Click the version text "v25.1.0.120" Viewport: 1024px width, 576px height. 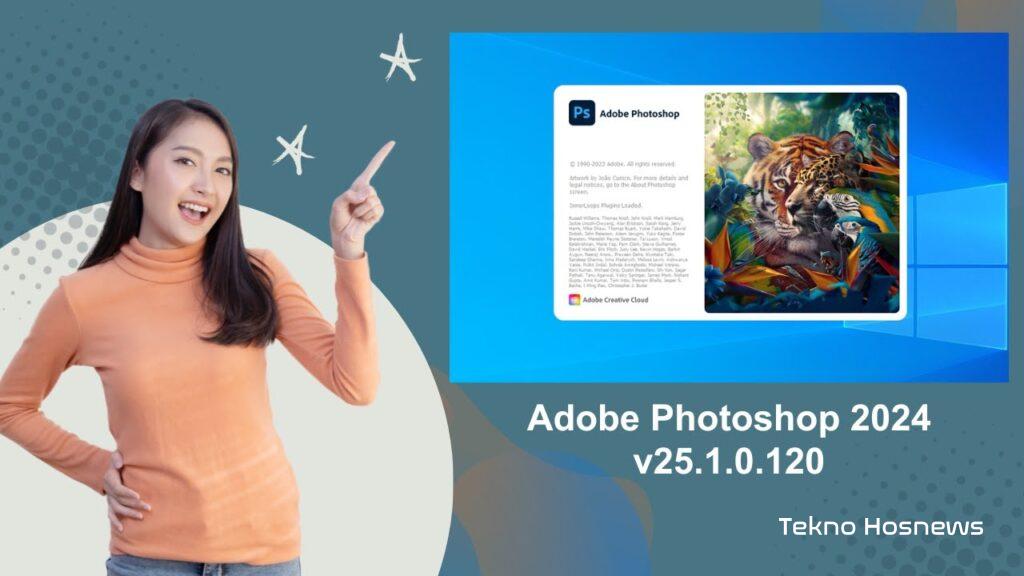729,461
